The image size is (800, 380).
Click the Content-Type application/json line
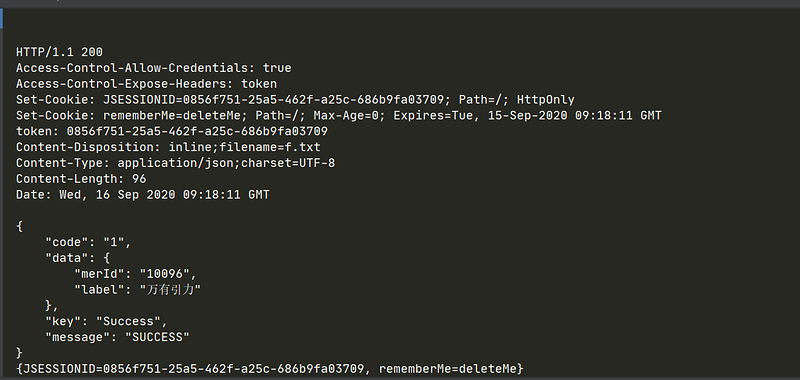pos(176,163)
